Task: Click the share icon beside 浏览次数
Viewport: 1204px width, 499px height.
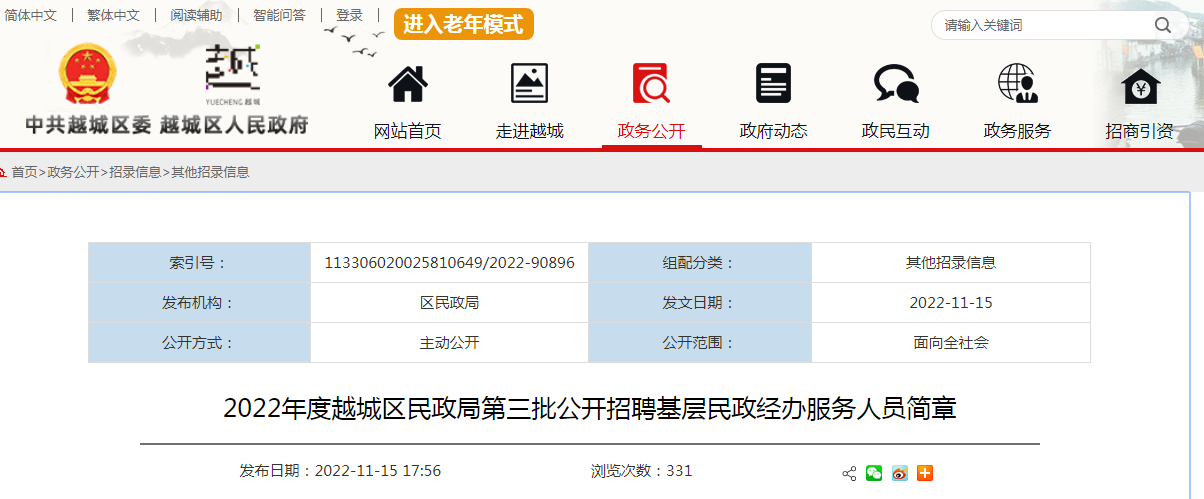Action: (x=850, y=473)
